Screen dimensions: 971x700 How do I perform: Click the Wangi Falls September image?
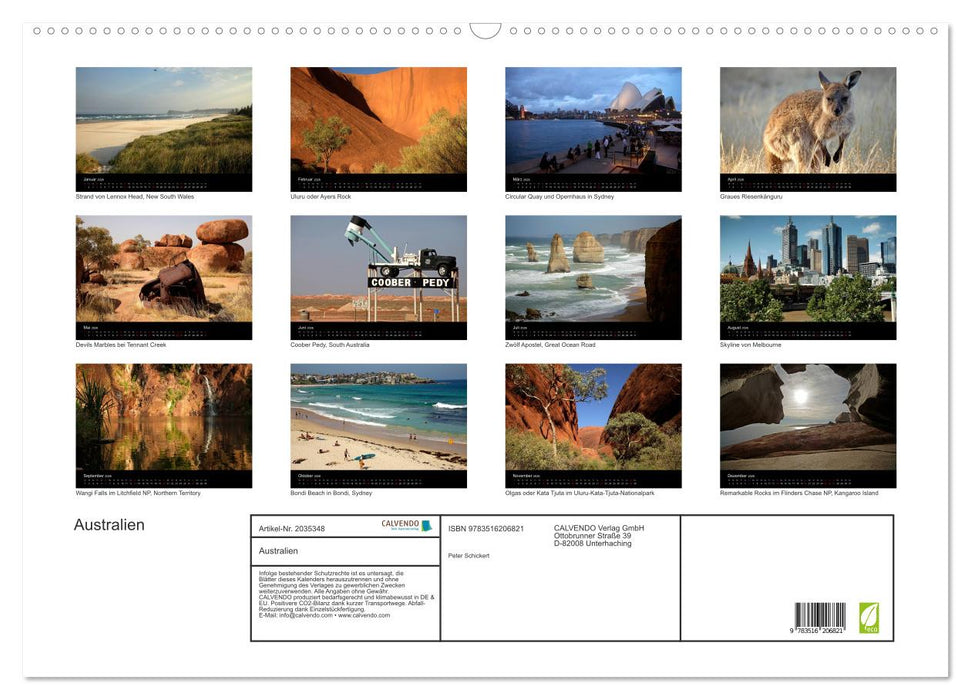[164, 424]
